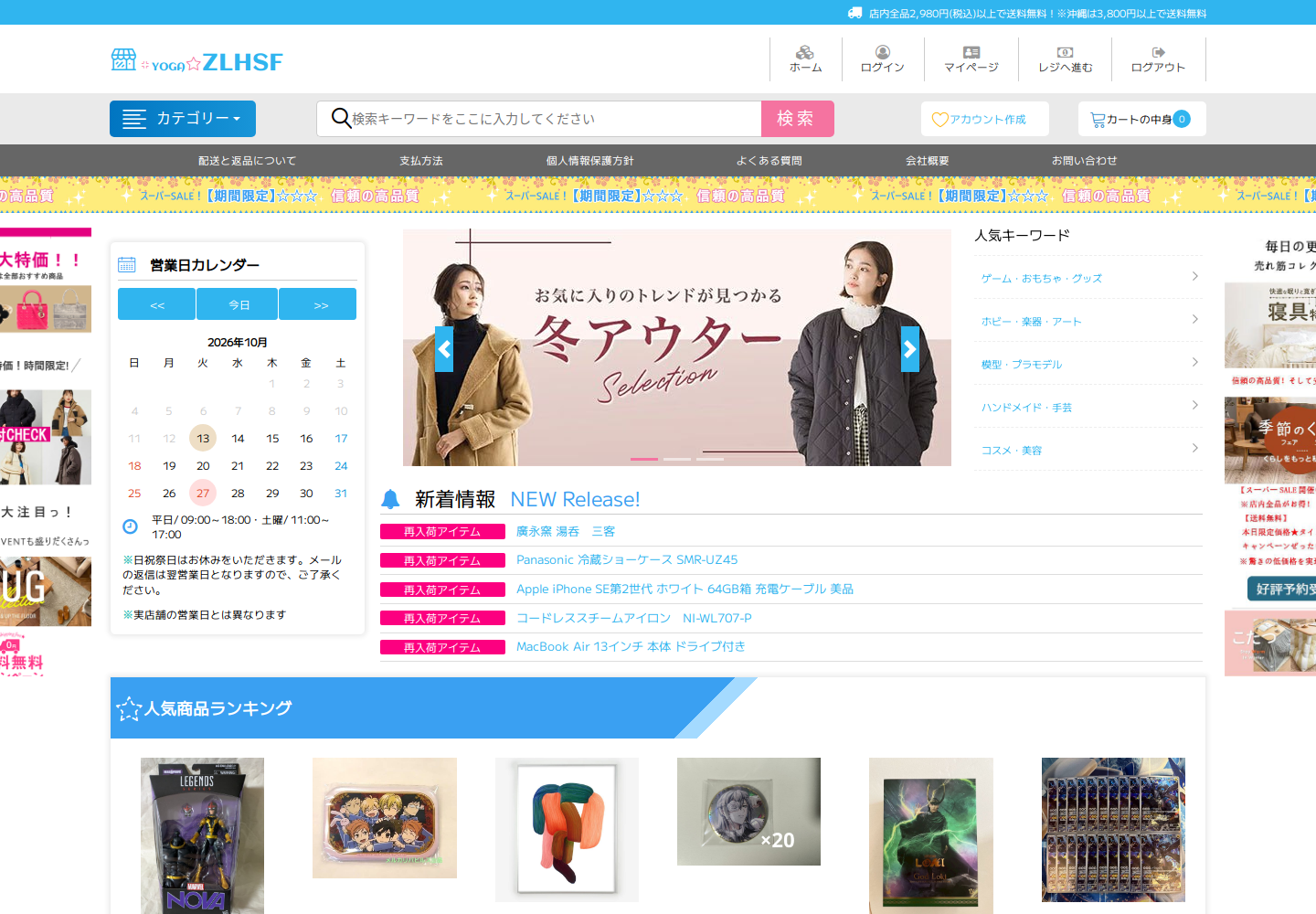The height and width of the screenshot is (914, 1316).
Task: Go to previous month with << button
Action: (156, 304)
